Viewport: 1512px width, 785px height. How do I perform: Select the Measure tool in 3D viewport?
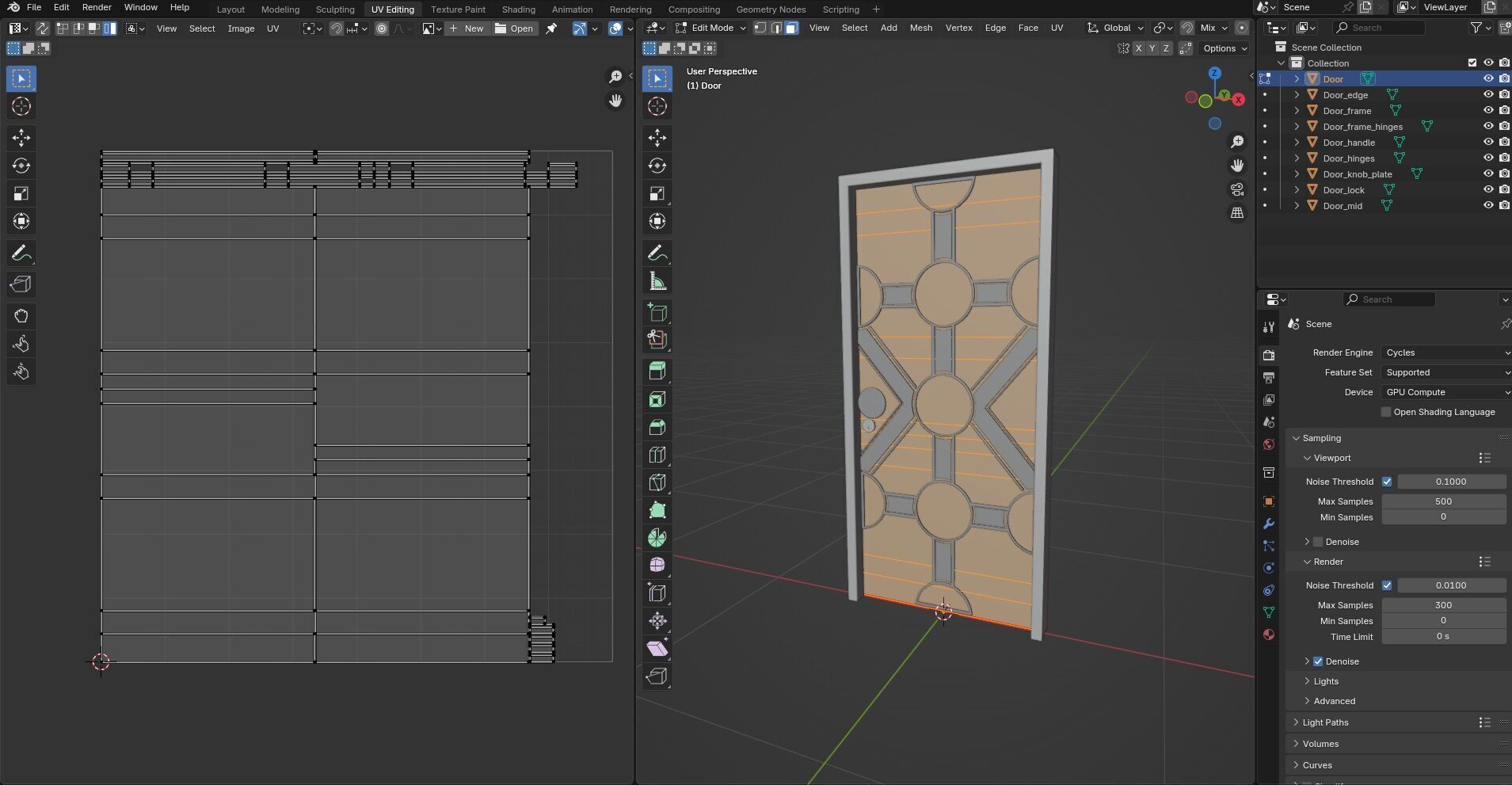pos(657,280)
